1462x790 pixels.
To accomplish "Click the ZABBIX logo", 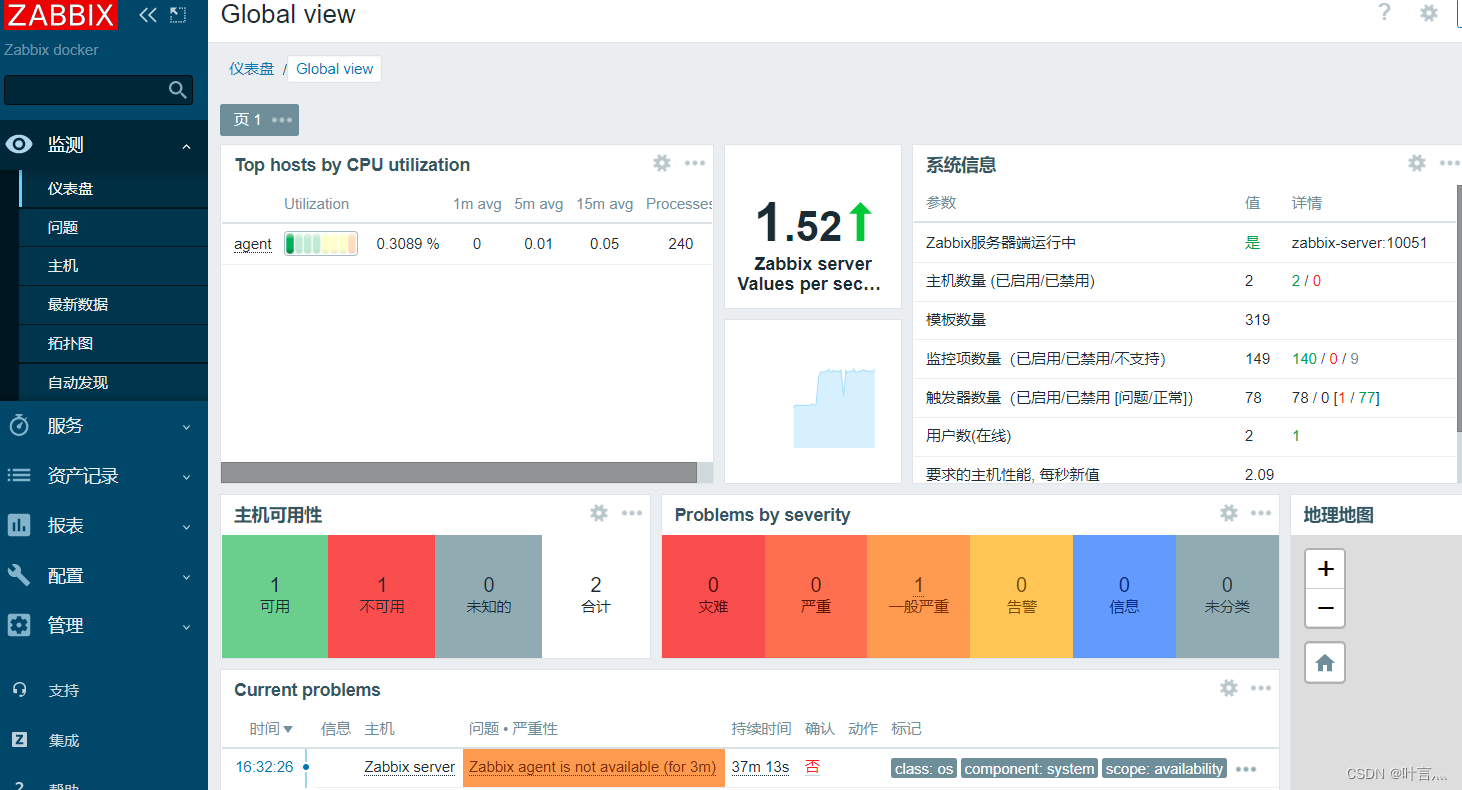I will pyautogui.click(x=60, y=14).
